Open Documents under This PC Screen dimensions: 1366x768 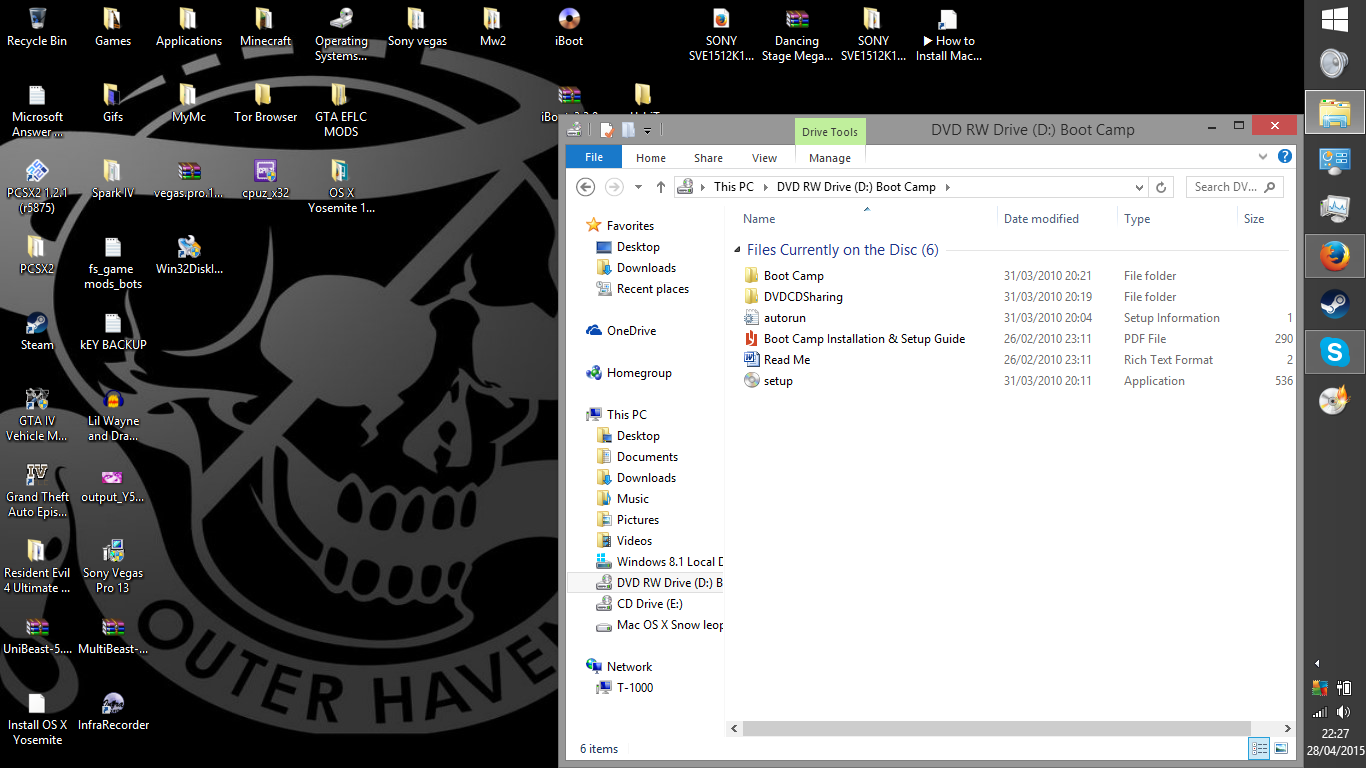pyautogui.click(x=647, y=457)
